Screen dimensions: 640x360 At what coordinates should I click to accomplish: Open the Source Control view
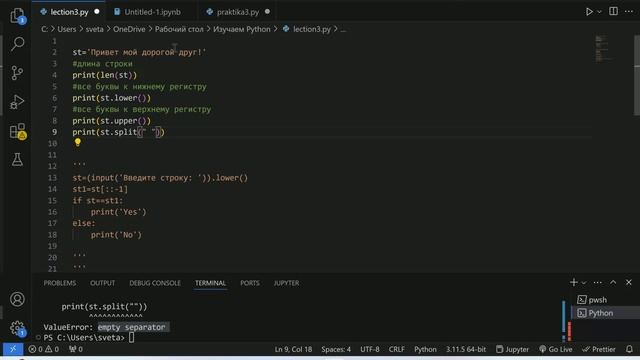click(x=17, y=73)
